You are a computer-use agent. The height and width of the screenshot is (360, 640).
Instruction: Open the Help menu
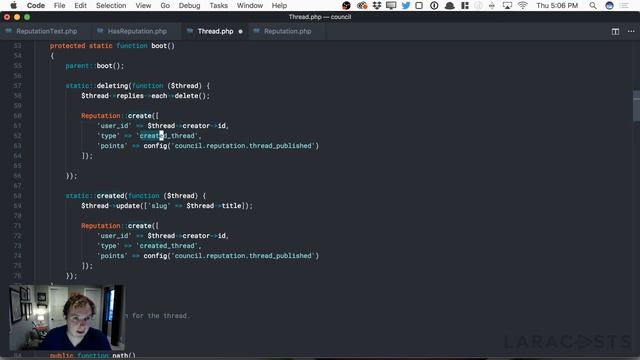point(279,5)
